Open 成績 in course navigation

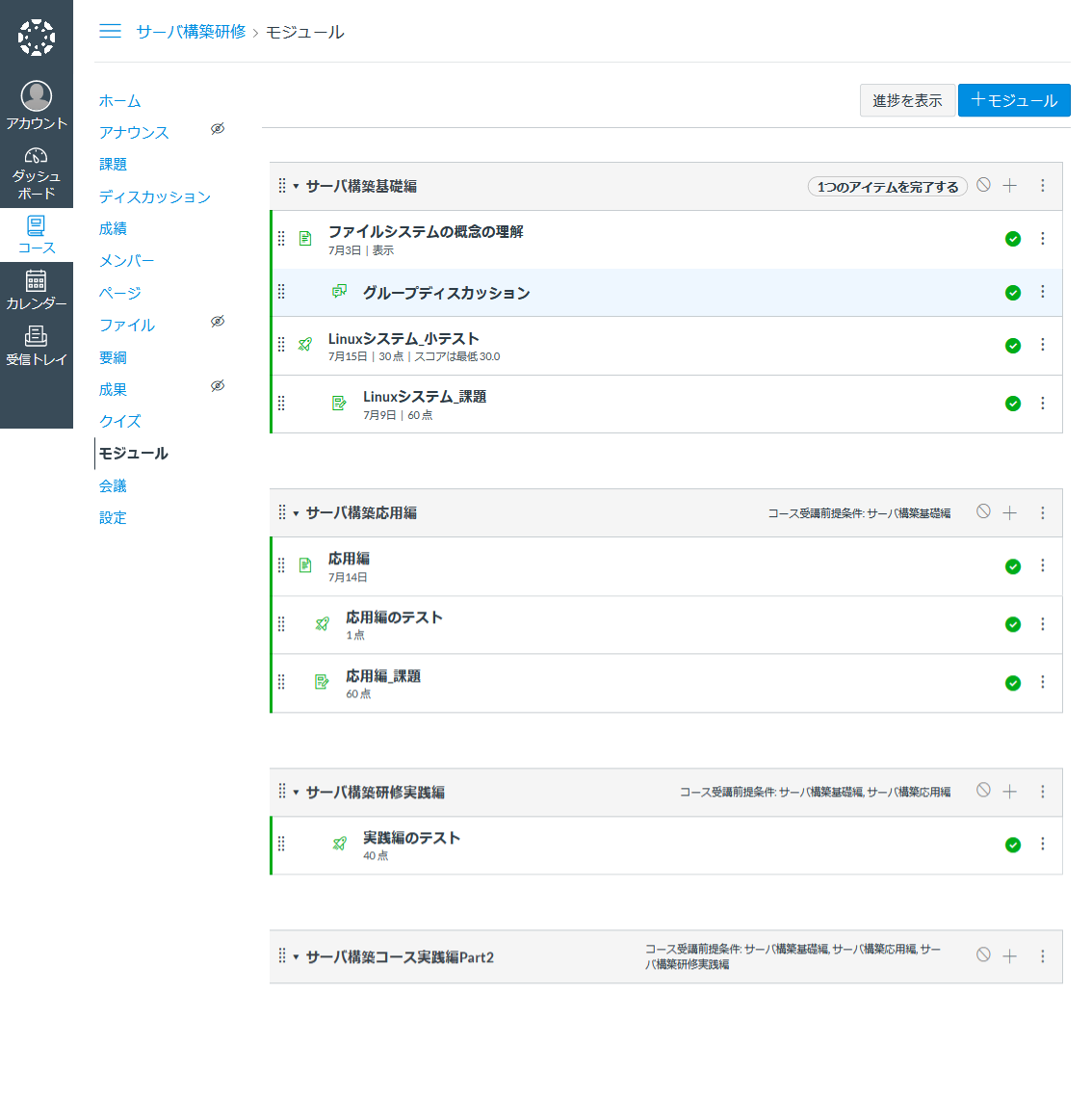point(113,229)
